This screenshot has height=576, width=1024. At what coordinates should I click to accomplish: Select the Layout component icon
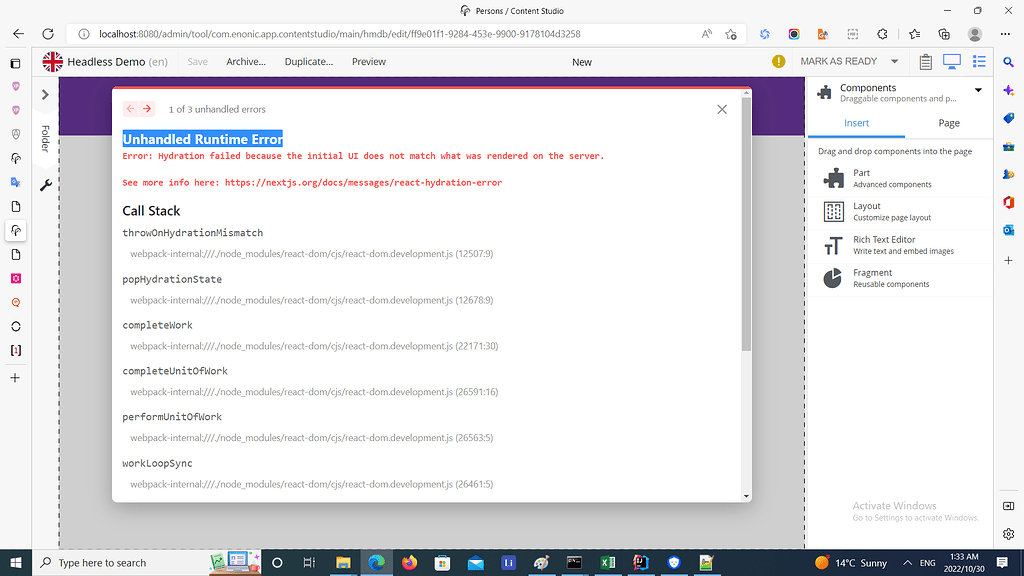coord(832,210)
